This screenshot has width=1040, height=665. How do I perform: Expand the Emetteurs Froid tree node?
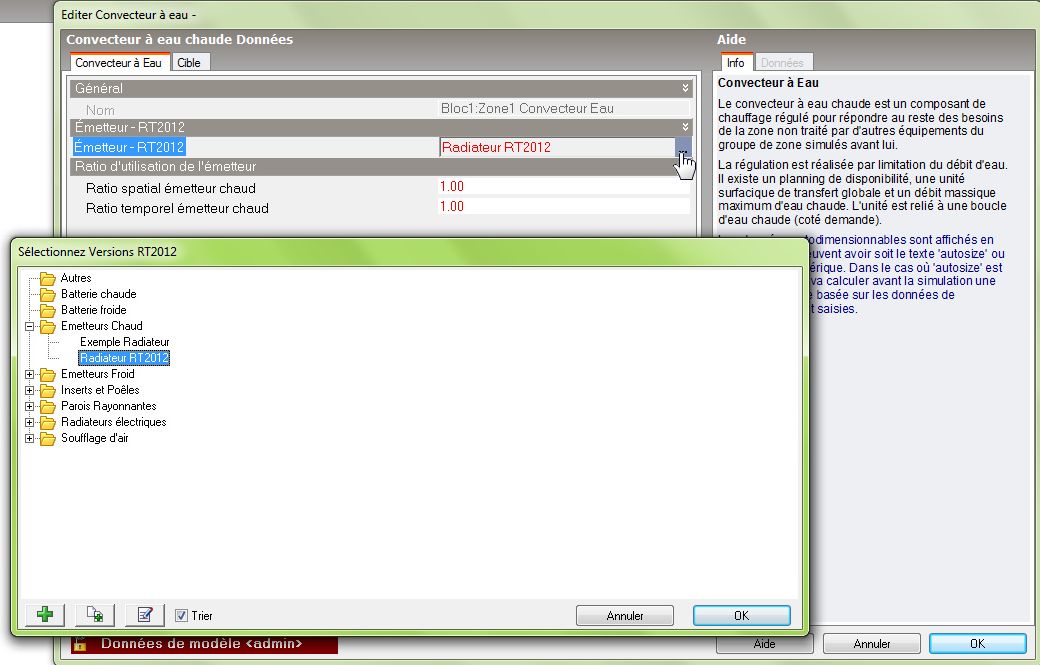(30, 374)
